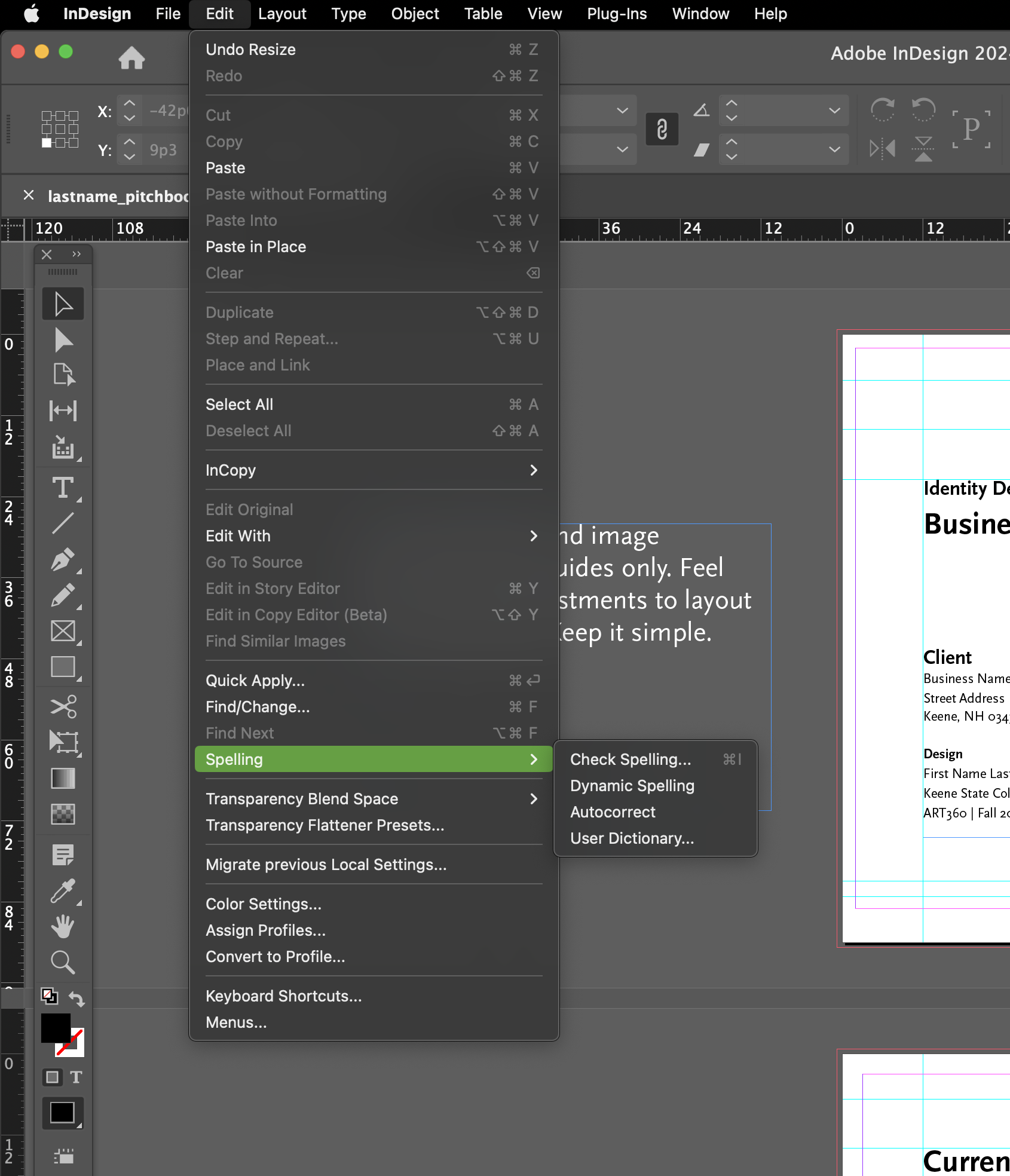This screenshot has width=1010, height=1176.
Task: Pick the Hand tool
Action: [x=62, y=926]
